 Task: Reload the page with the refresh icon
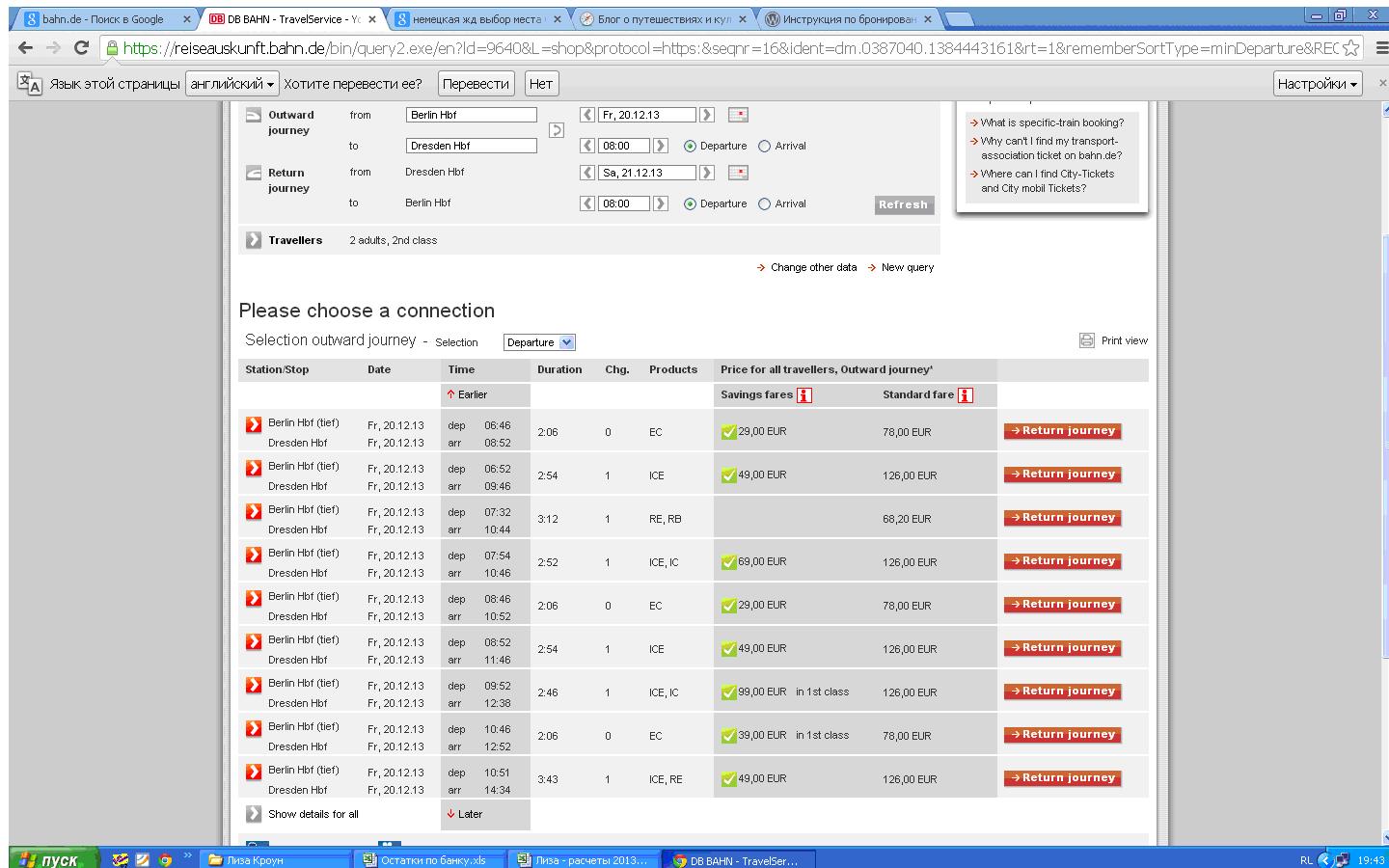[81, 48]
